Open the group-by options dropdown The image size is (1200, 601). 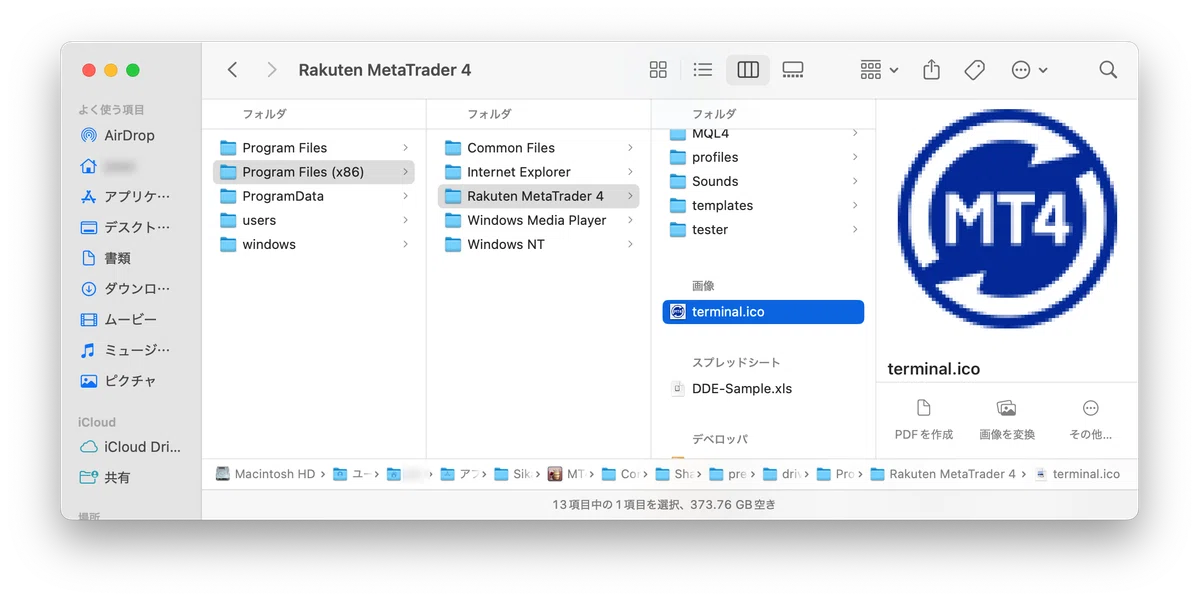pos(879,70)
